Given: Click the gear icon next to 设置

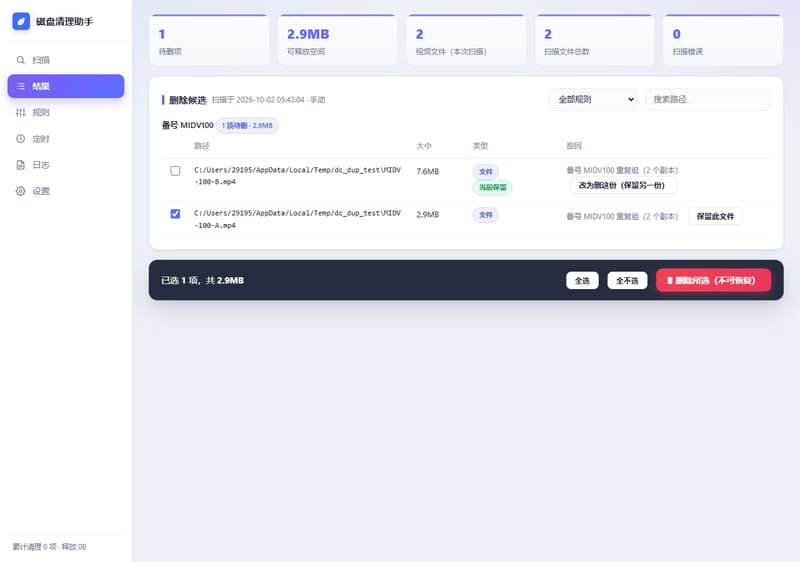Looking at the screenshot, I should click(x=20, y=191).
